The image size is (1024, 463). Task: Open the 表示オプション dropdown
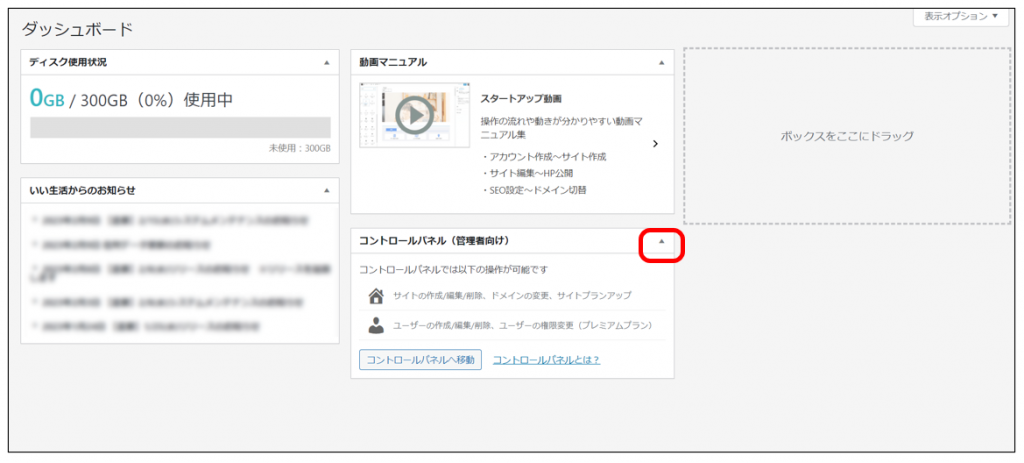[x=961, y=17]
